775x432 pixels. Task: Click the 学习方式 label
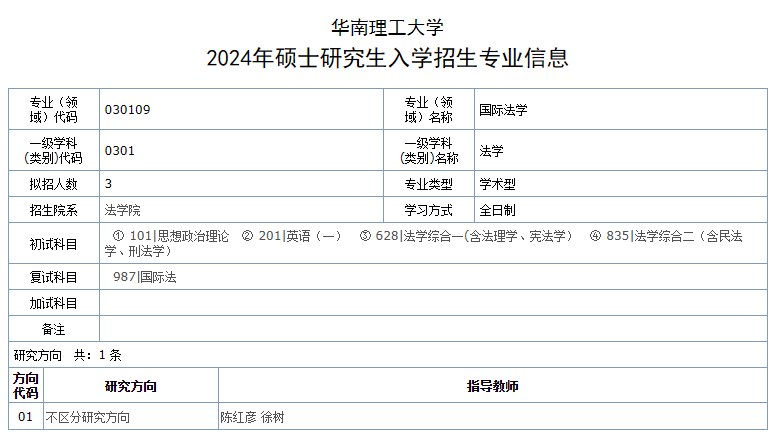(x=429, y=210)
